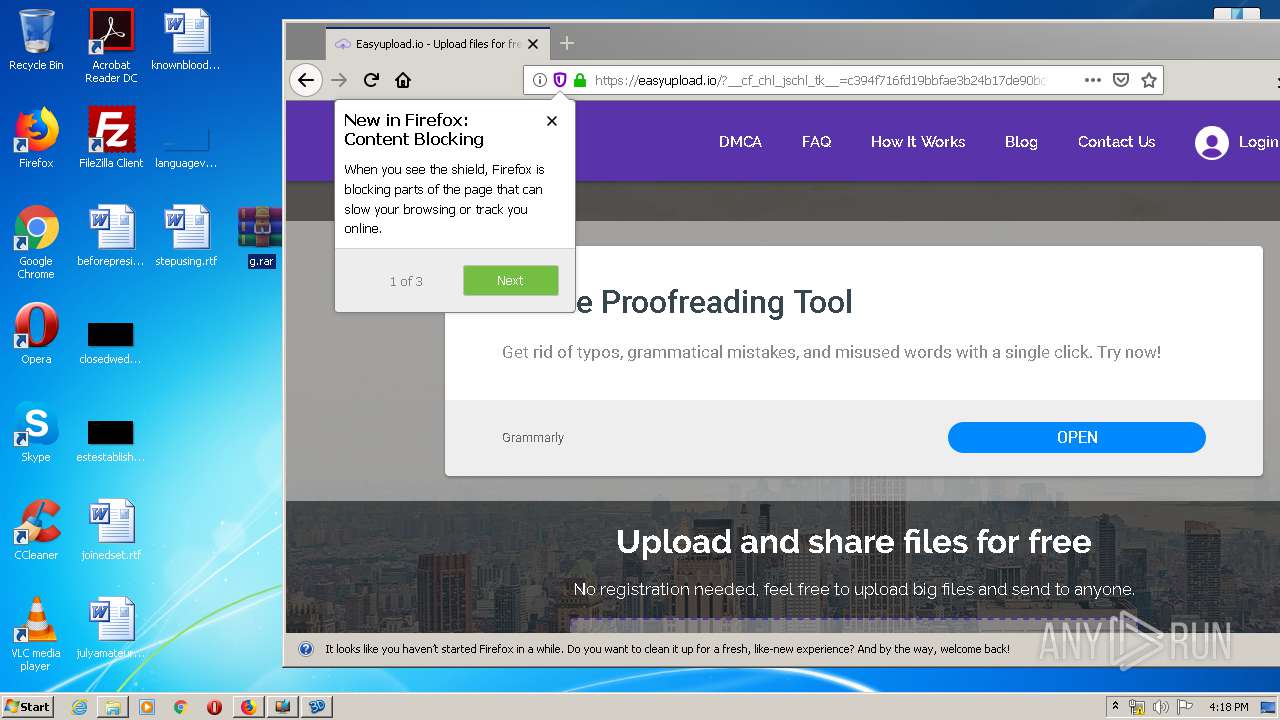
Task: Open the Firefox home page
Action: [403, 80]
